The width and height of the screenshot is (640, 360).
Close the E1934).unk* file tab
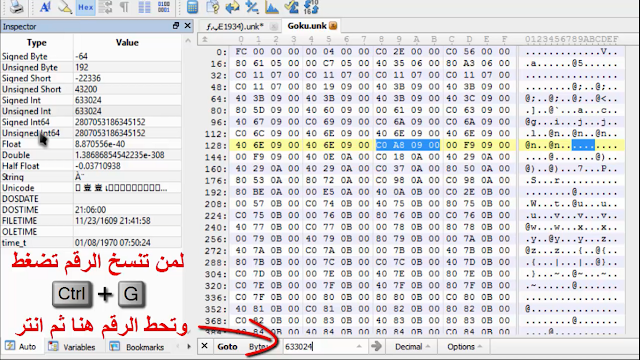[274, 27]
